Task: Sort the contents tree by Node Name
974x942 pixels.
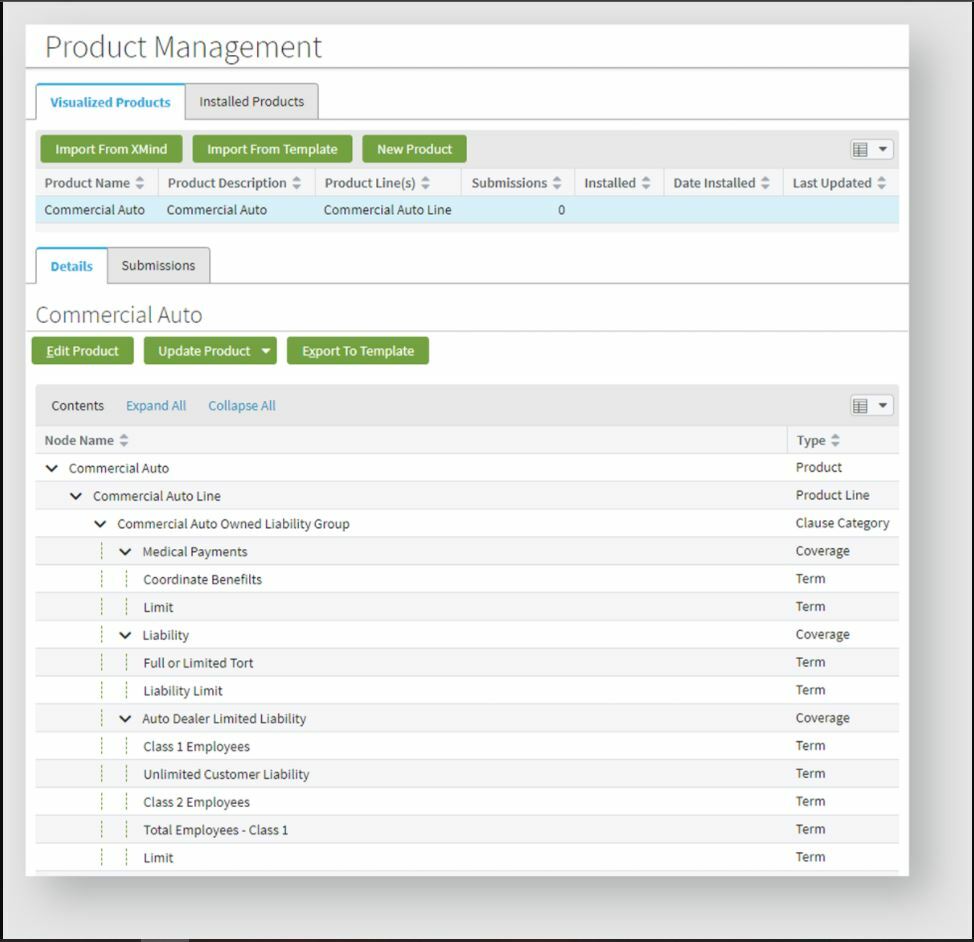Action: click(x=124, y=440)
